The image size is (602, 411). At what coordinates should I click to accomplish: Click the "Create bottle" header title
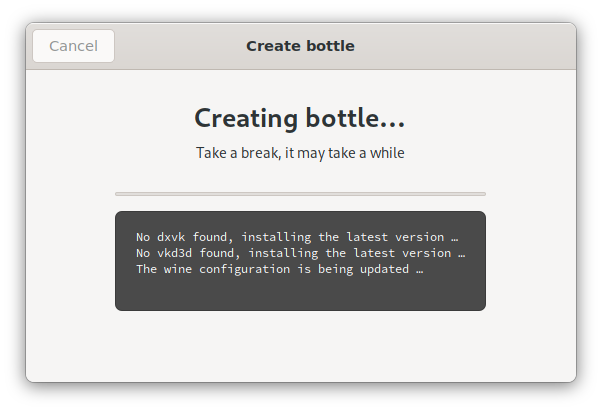tap(300, 46)
